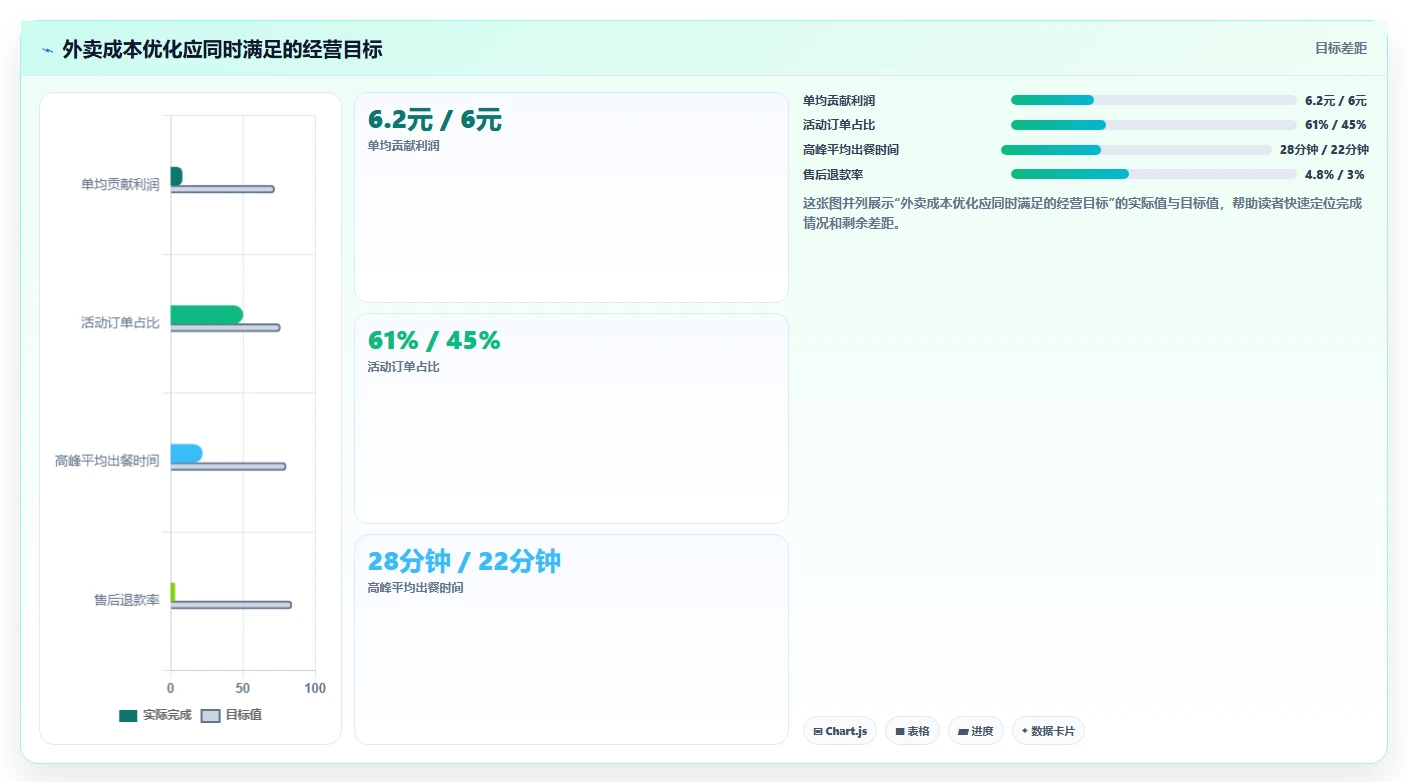Screen dimensions: 1408x782
Task: Click the 单均贡献利润 progress bar
Action: click(x=1153, y=100)
